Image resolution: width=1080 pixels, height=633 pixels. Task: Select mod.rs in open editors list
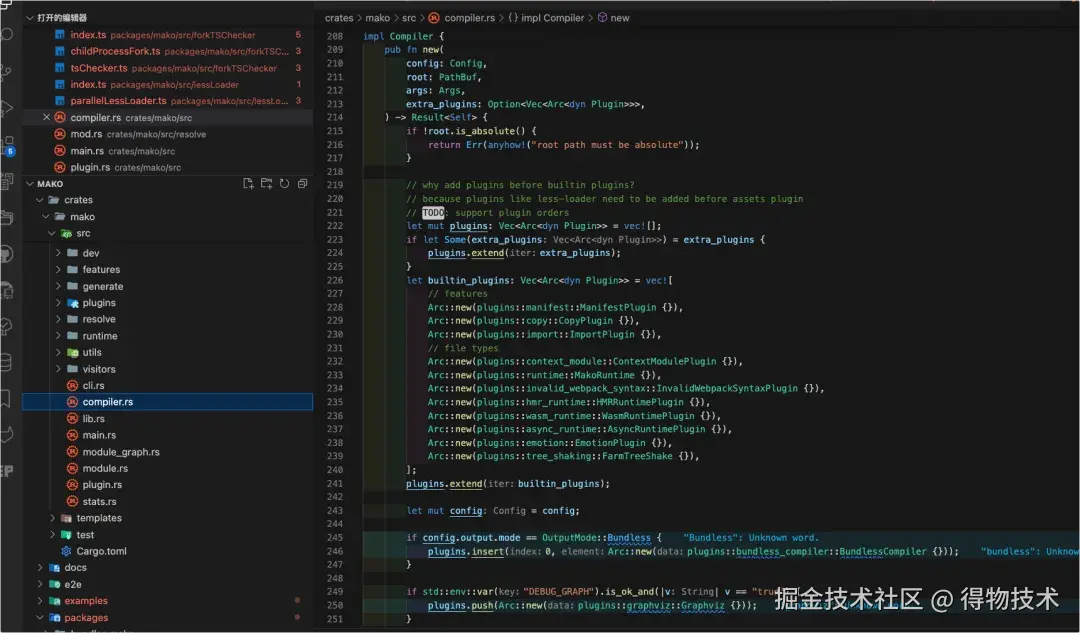point(168,134)
